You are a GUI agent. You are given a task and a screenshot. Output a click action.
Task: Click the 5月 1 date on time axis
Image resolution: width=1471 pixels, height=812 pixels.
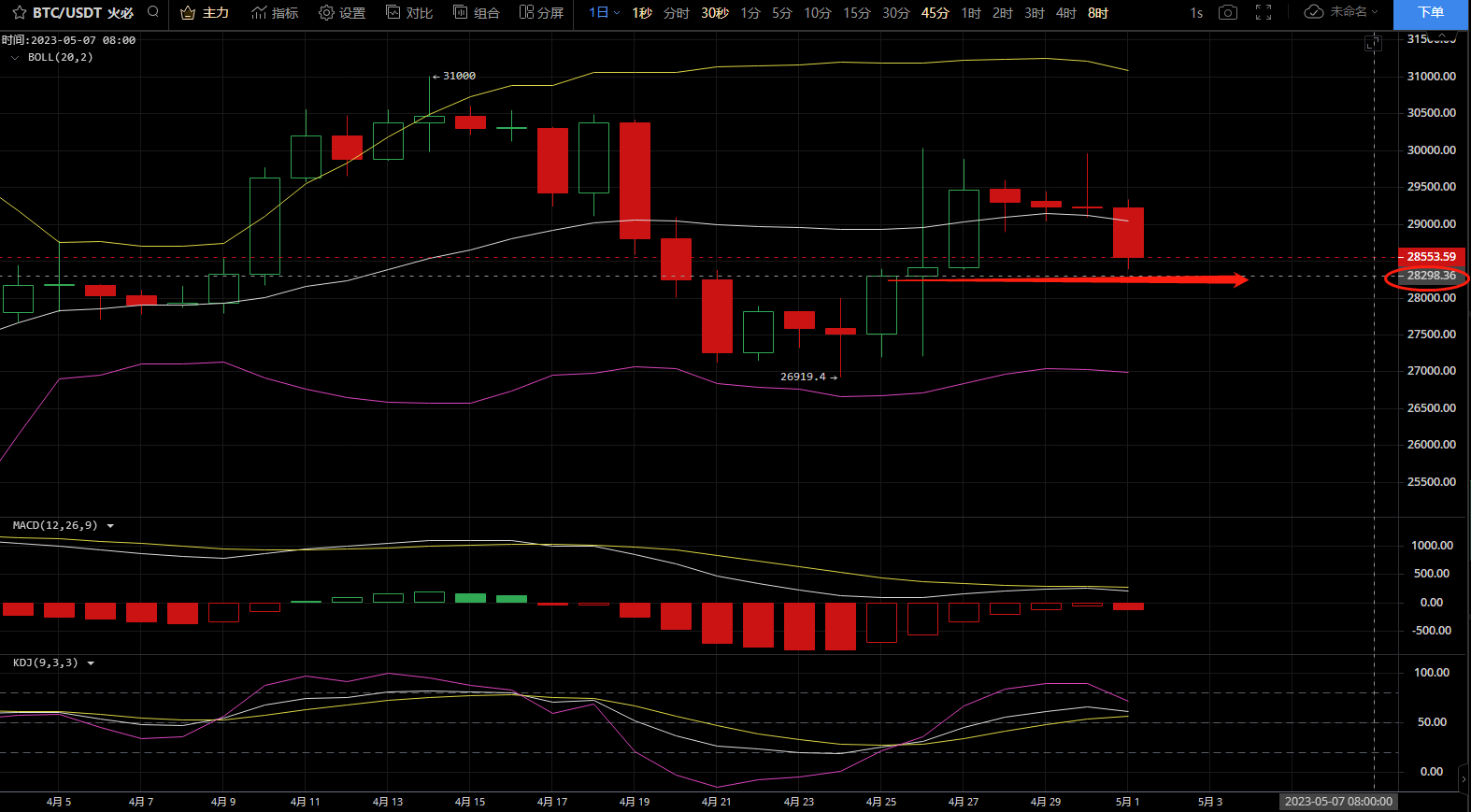1128,802
